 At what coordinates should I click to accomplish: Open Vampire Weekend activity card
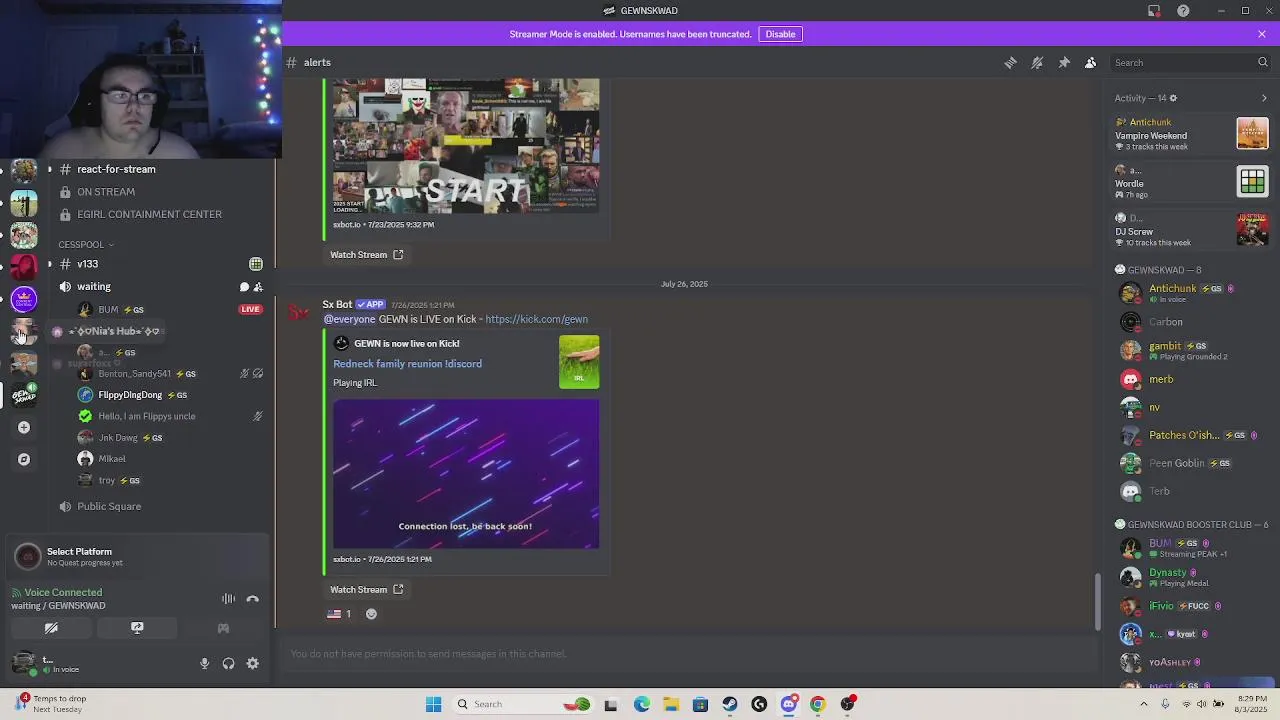[1191, 135]
